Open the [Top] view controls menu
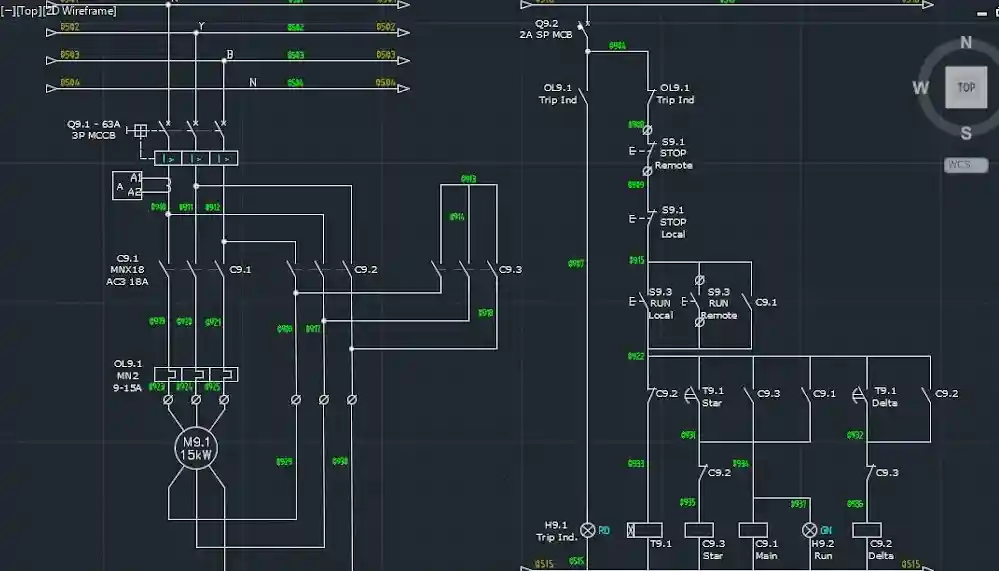Screen dimensions: 999x571 coord(28,11)
